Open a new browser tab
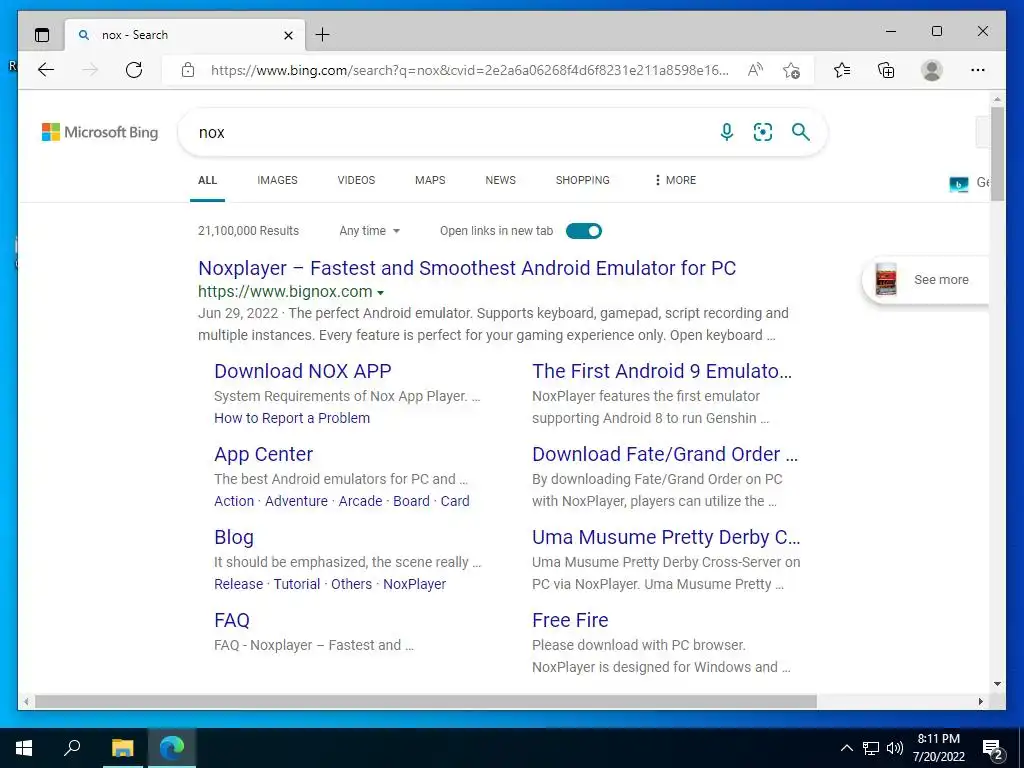The image size is (1024, 768). click(323, 35)
